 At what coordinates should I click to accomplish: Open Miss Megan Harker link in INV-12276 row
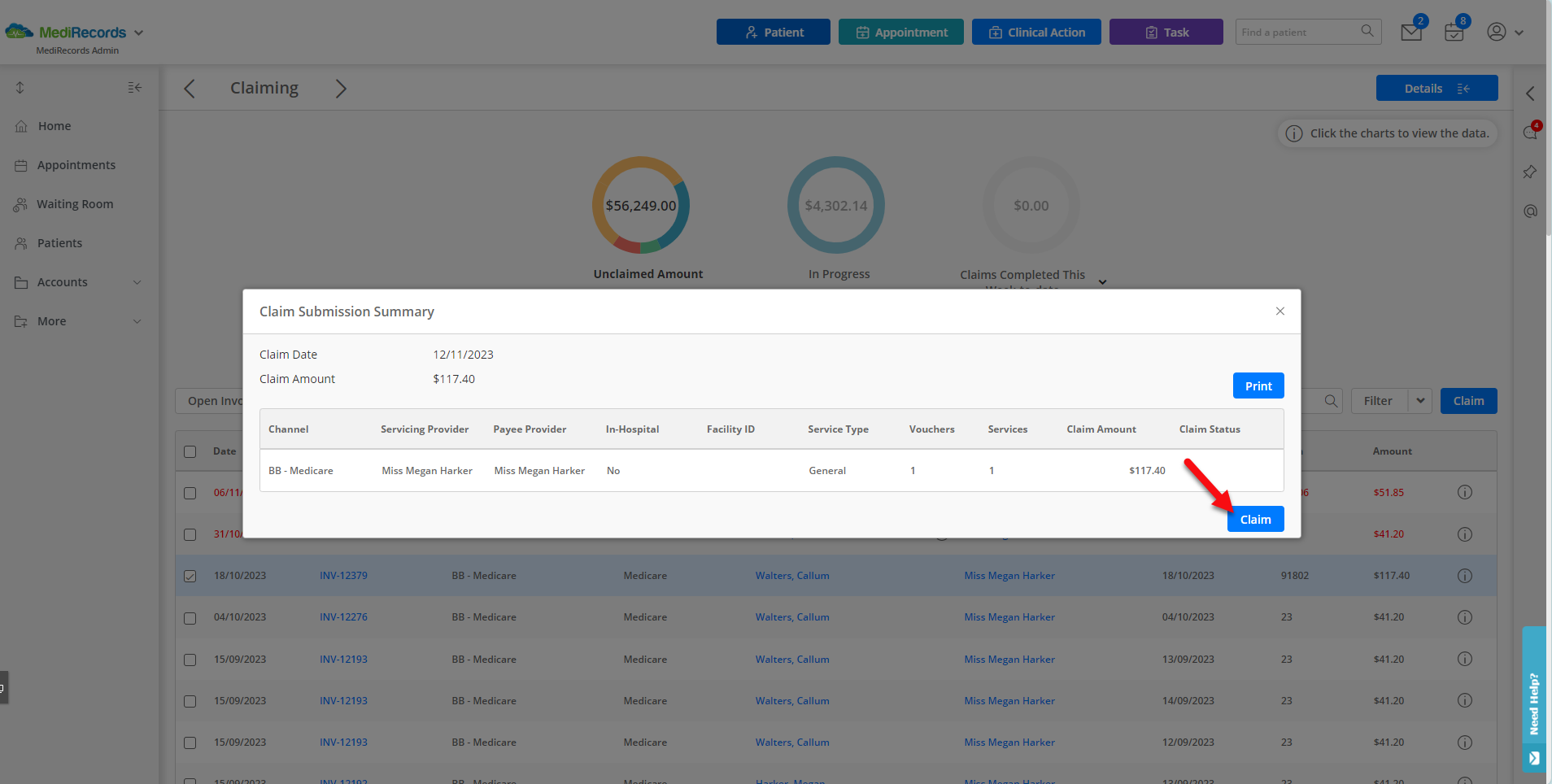tap(1009, 617)
